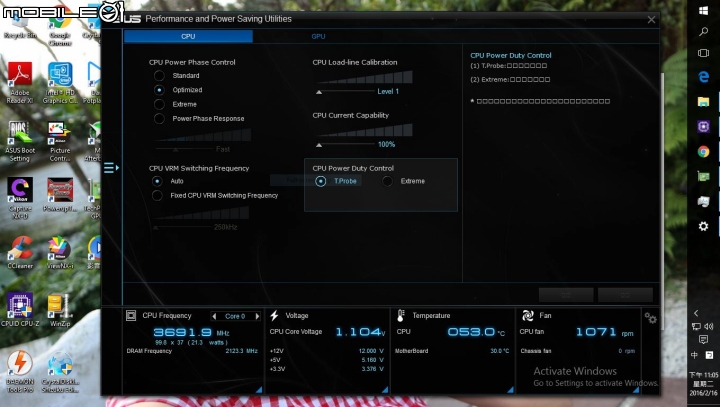
Task: Open CrystalDiskMark desktop icon
Action: pos(60,371)
